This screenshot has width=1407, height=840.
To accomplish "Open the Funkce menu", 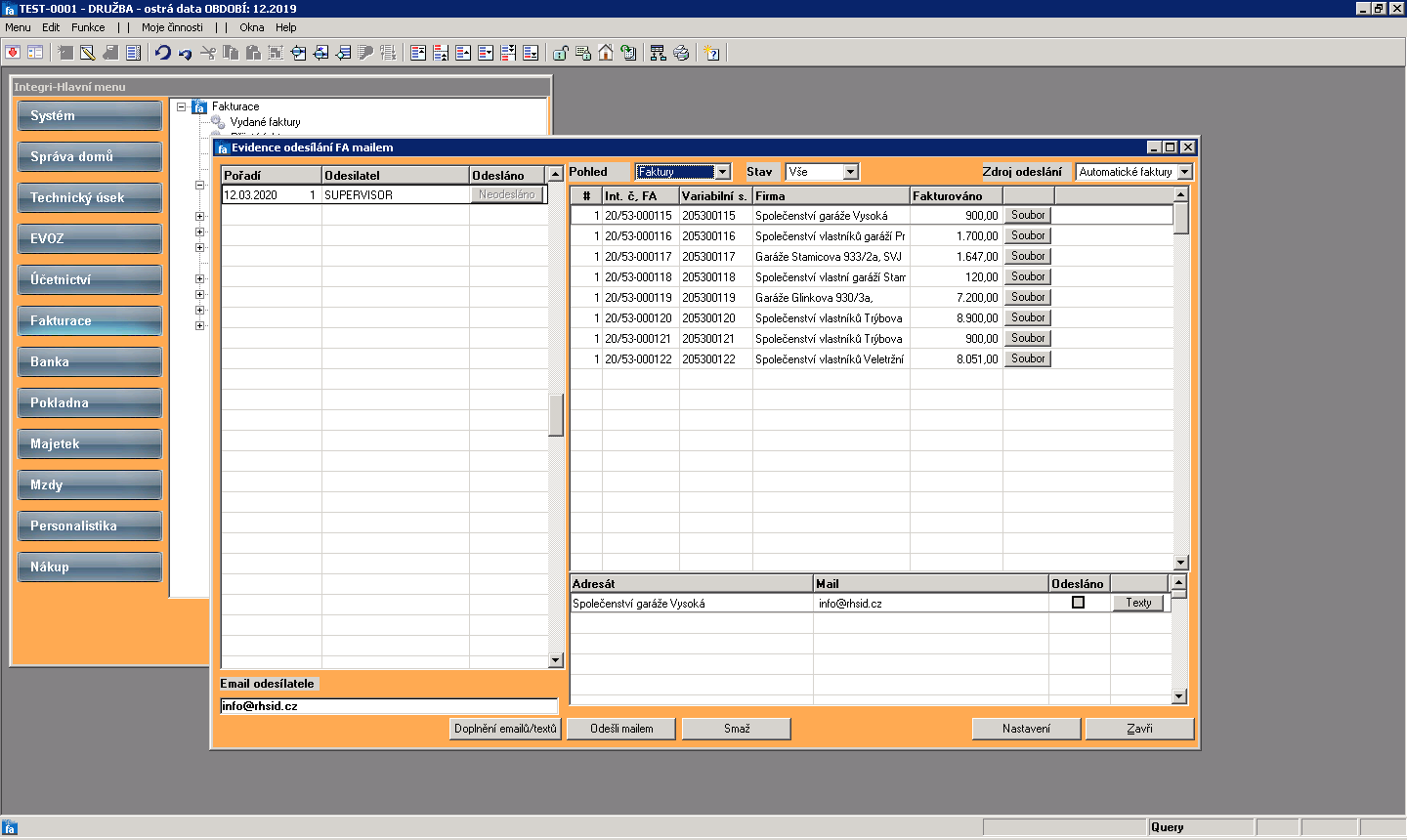I will point(88,27).
